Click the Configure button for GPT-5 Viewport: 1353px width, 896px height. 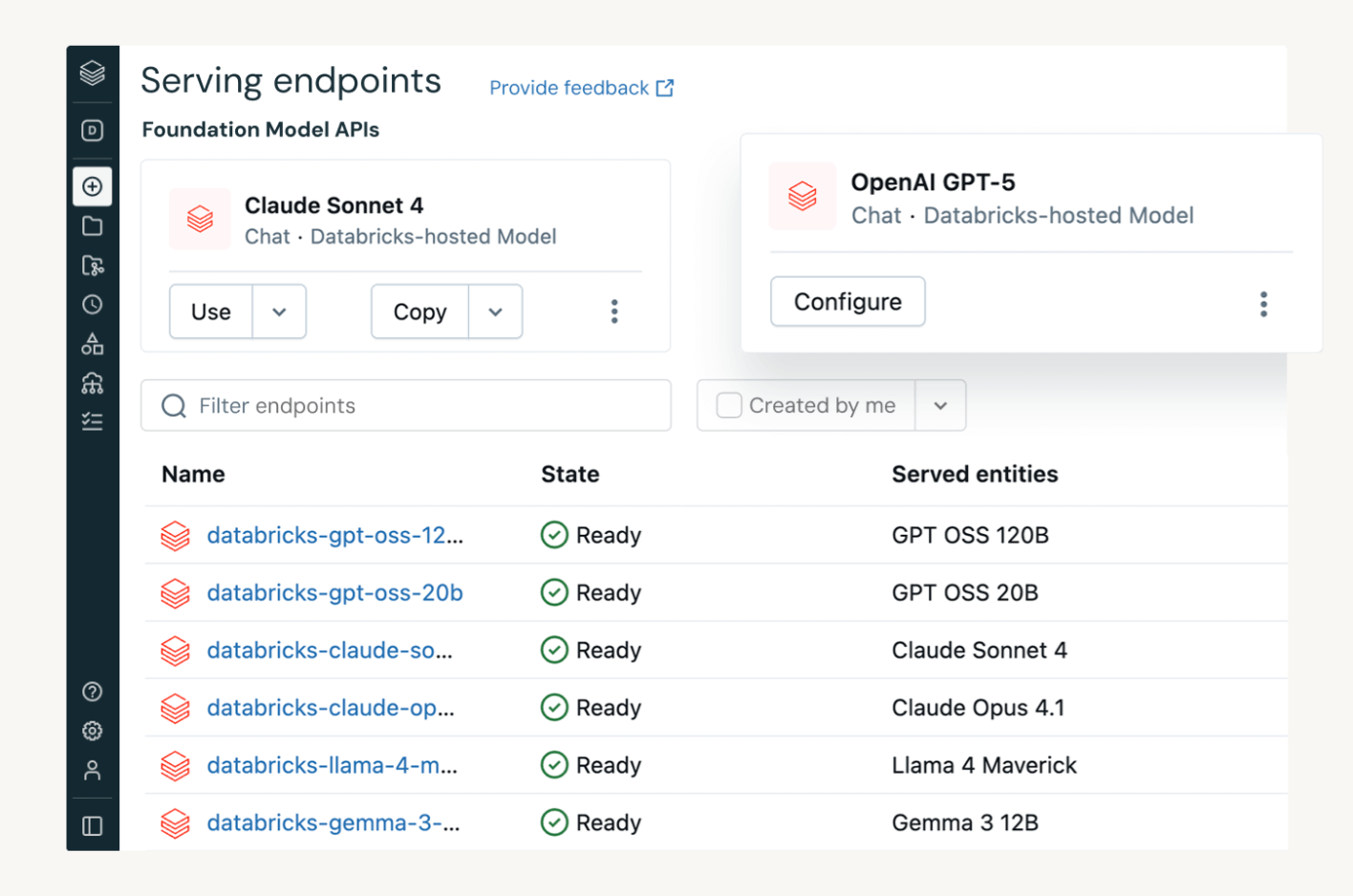[848, 302]
